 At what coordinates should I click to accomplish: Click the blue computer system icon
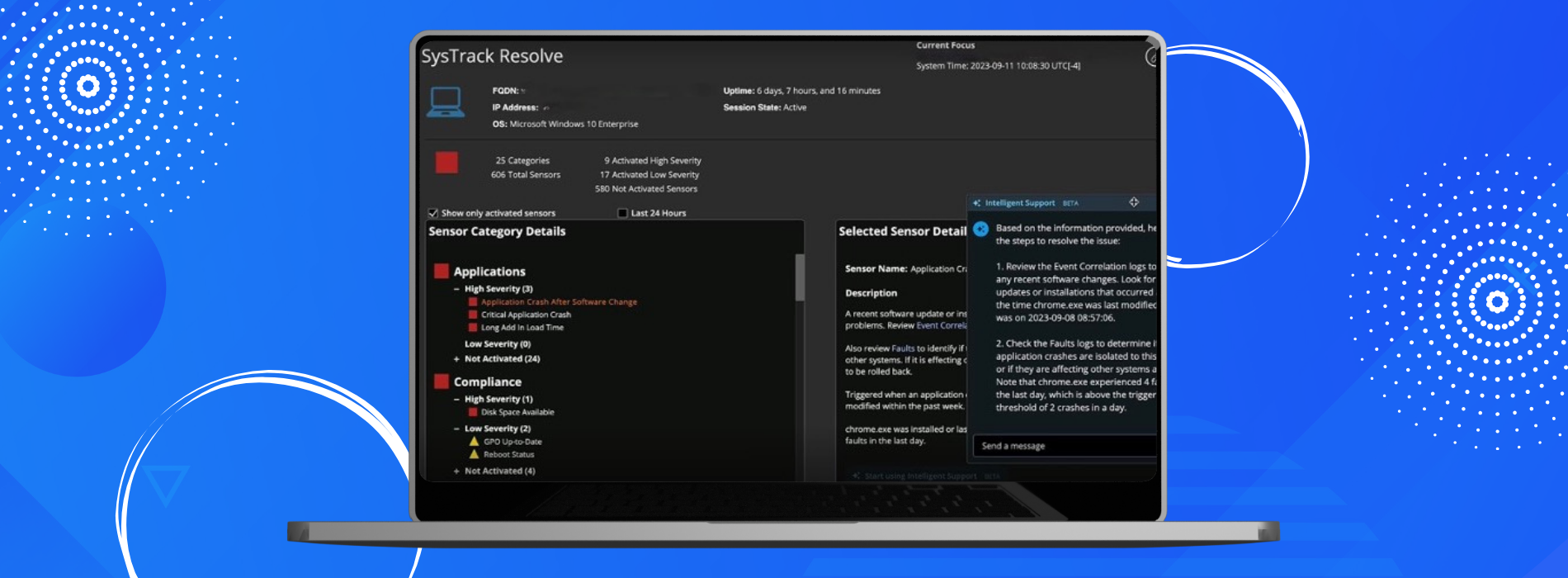point(446,102)
